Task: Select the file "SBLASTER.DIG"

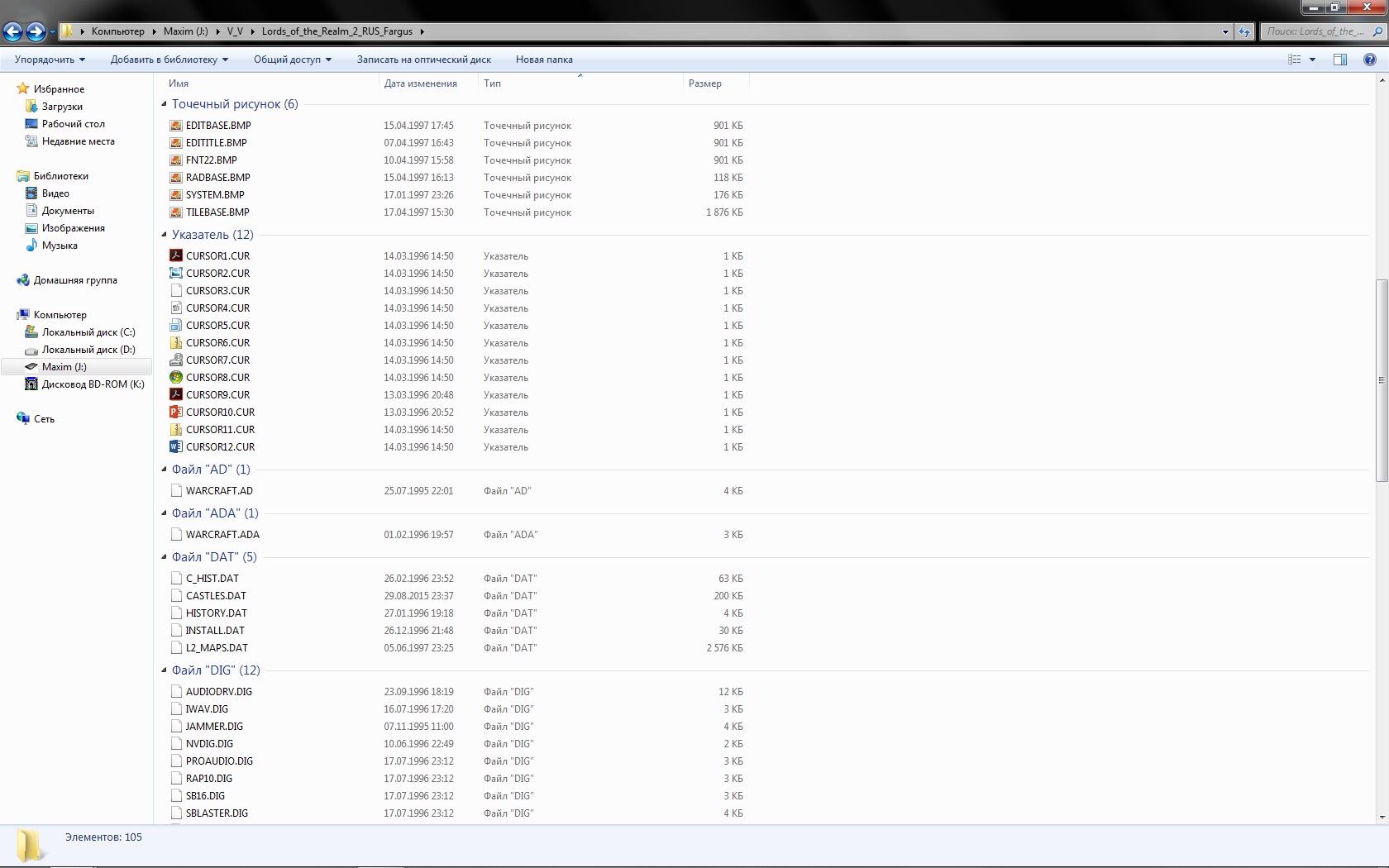Action: 217,813
